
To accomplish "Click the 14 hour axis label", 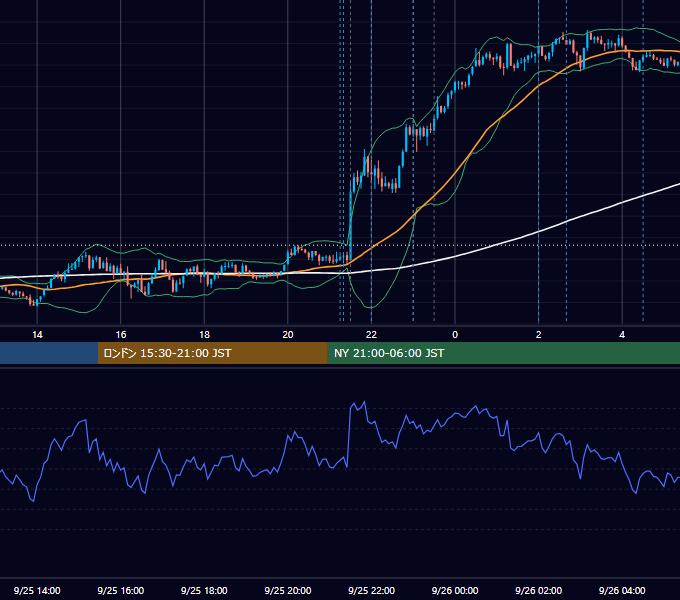I will 37,335.
